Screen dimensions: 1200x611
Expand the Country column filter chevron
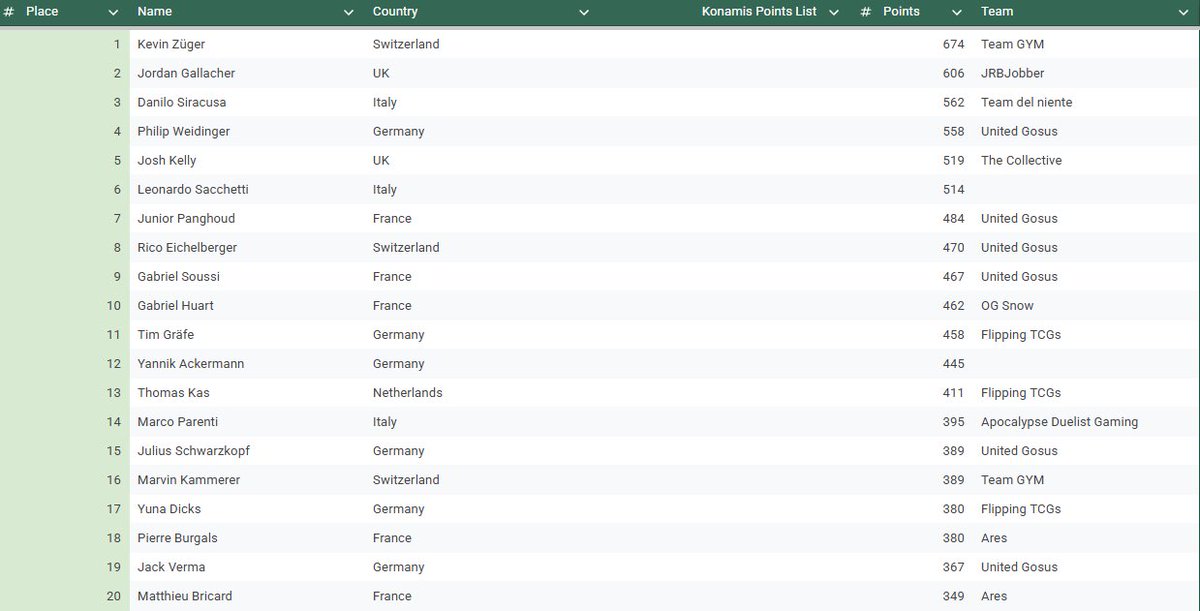pos(584,13)
